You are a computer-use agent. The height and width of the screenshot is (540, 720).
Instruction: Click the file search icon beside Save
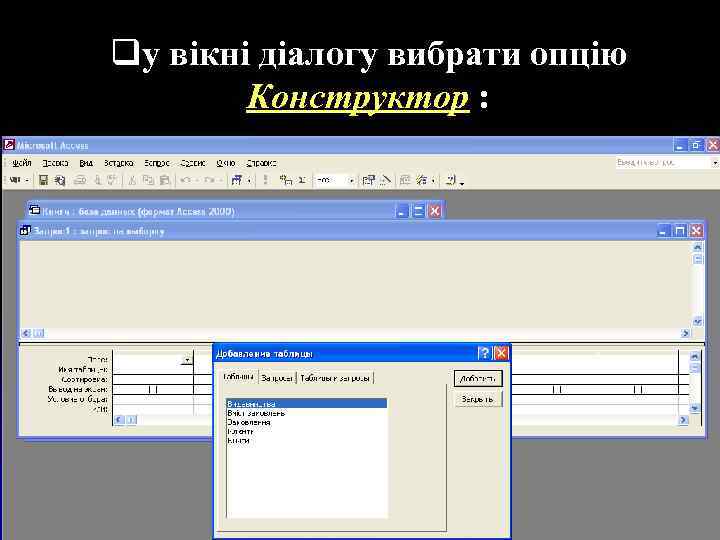tap(60, 180)
